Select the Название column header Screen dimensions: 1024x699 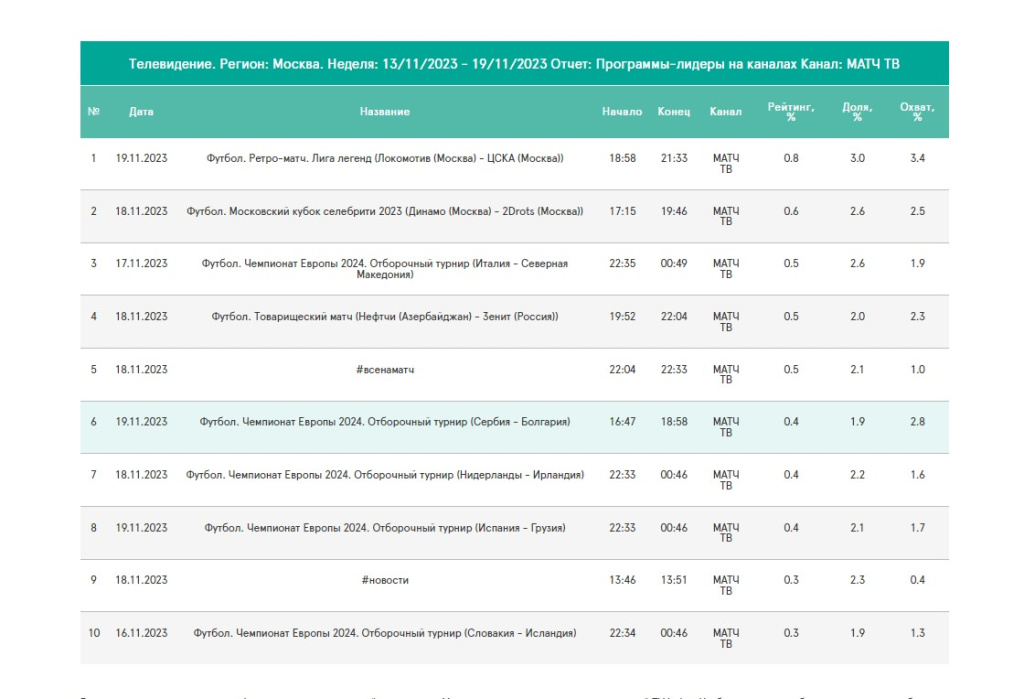(385, 112)
